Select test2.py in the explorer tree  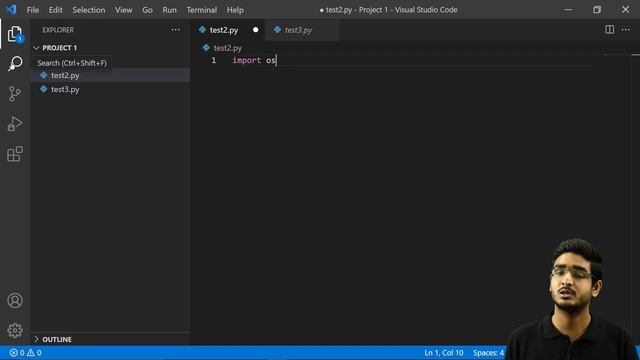click(x=110, y=75)
